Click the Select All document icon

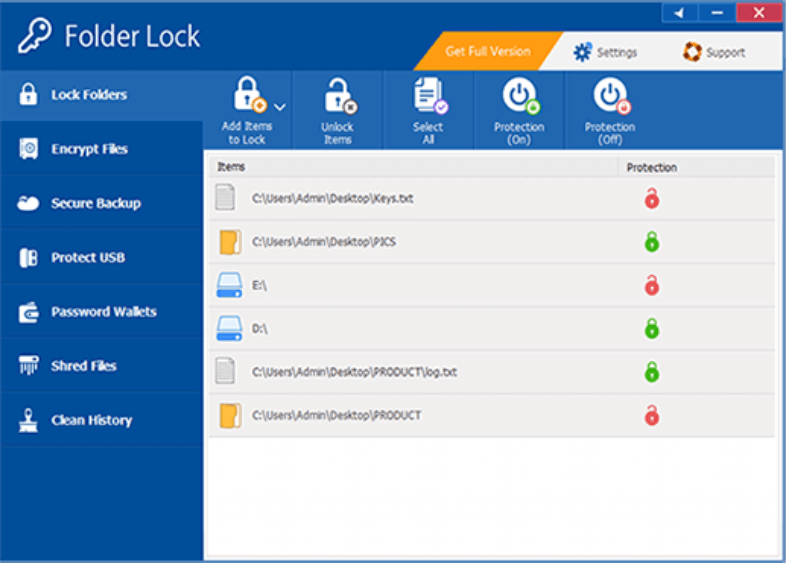pyautogui.click(x=430, y=95)
